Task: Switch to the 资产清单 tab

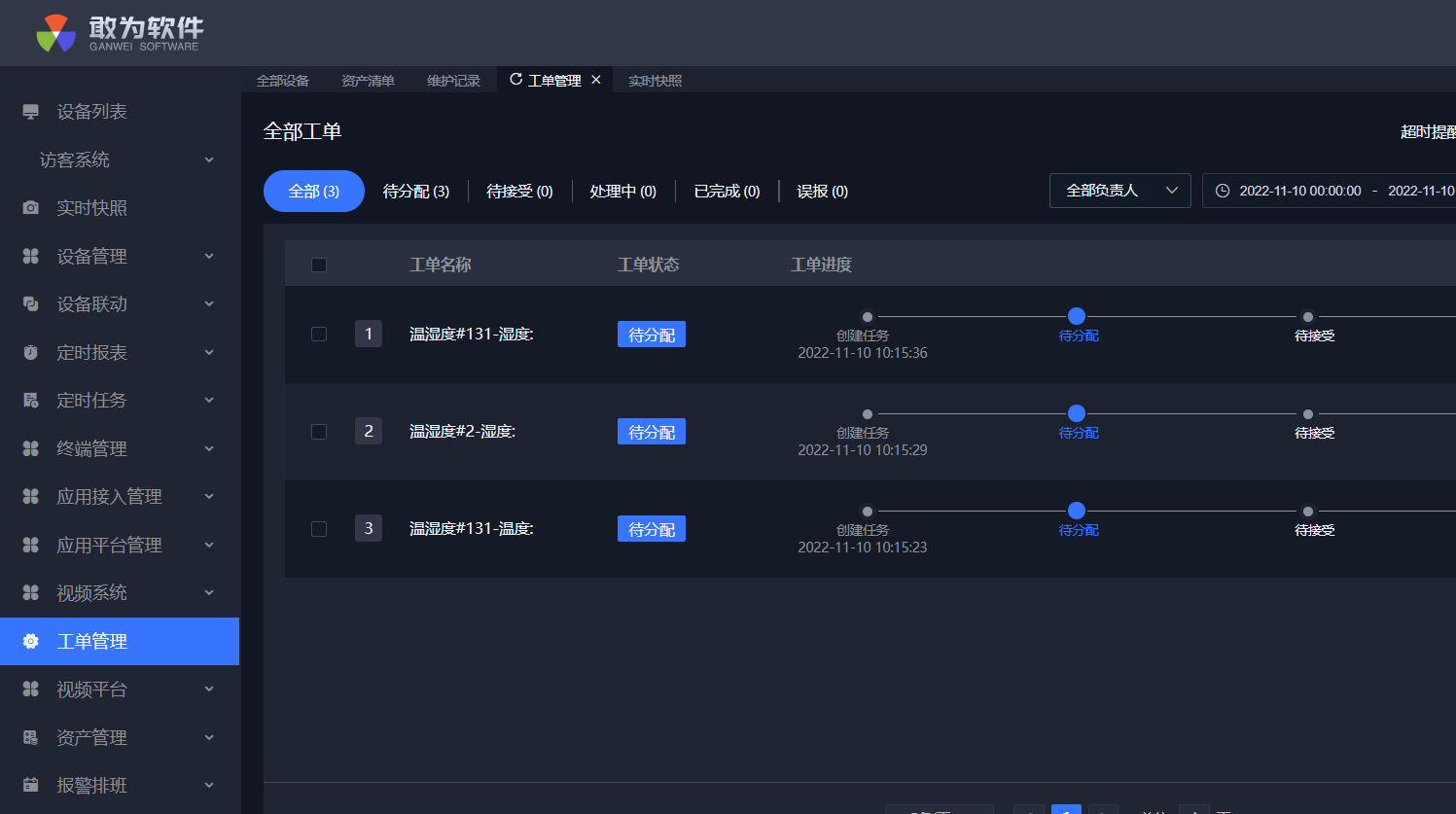Action: pyautogui.click(x=368, y=81)
